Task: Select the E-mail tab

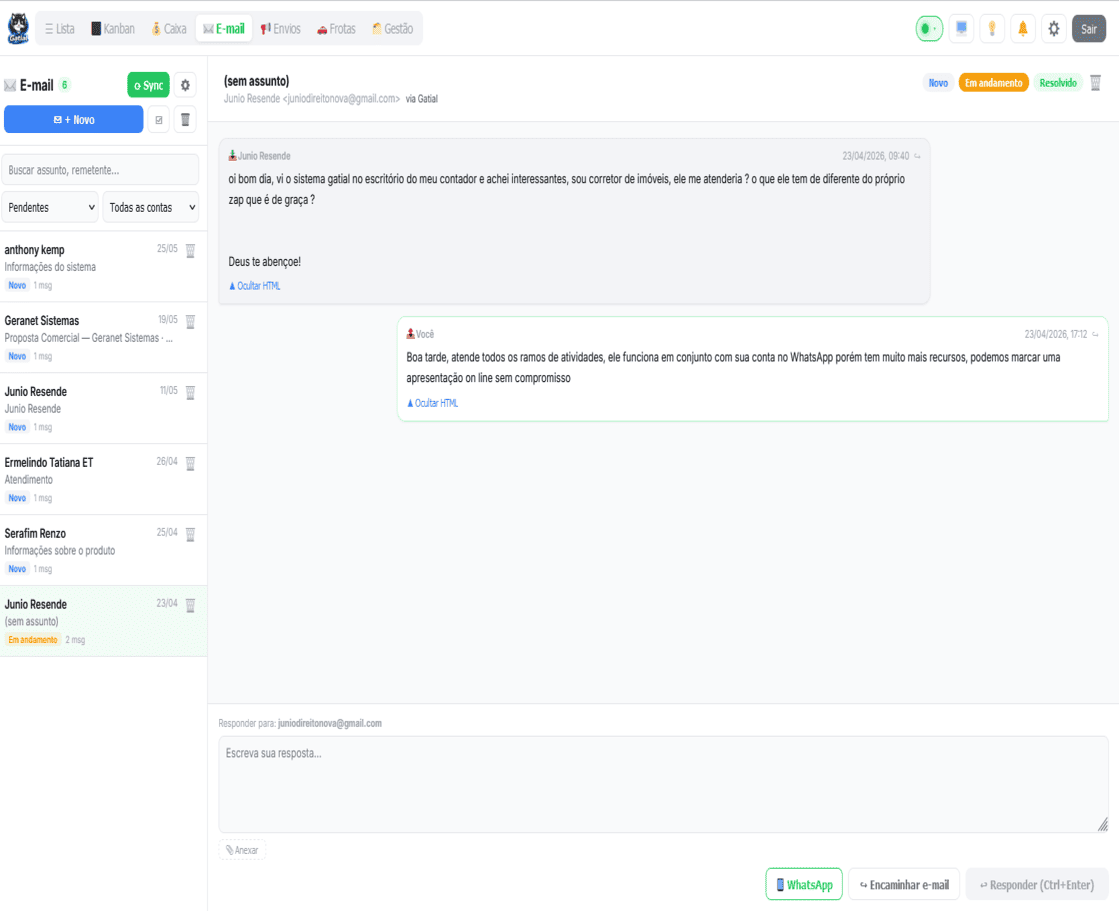Action: coord(223,29)
